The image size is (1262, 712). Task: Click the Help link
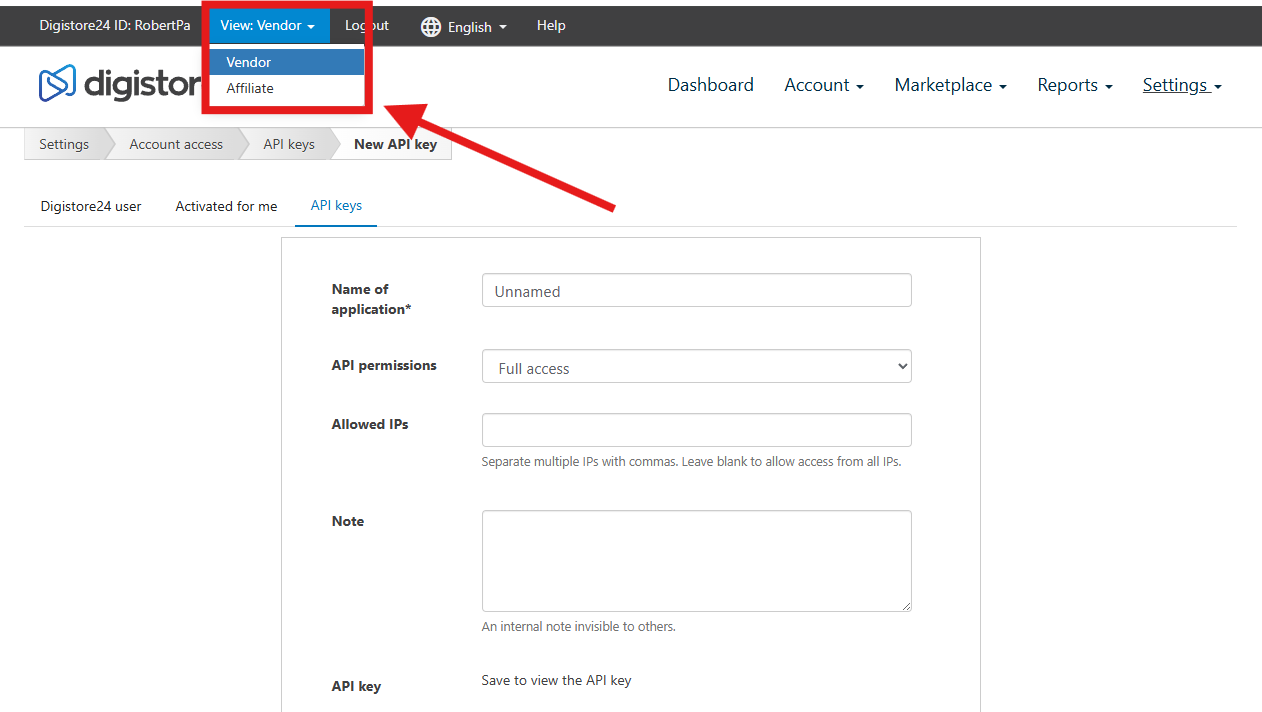(x=551, y=26)
